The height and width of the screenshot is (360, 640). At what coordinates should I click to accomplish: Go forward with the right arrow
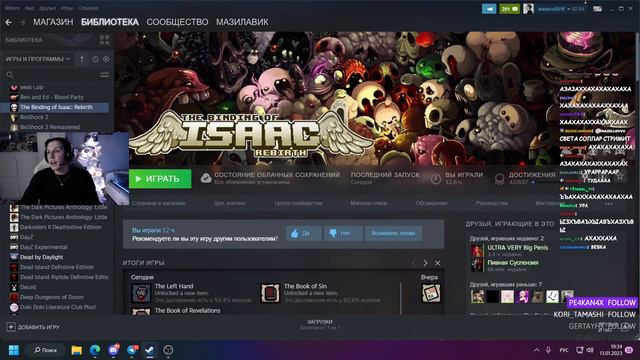pos(22,22)
